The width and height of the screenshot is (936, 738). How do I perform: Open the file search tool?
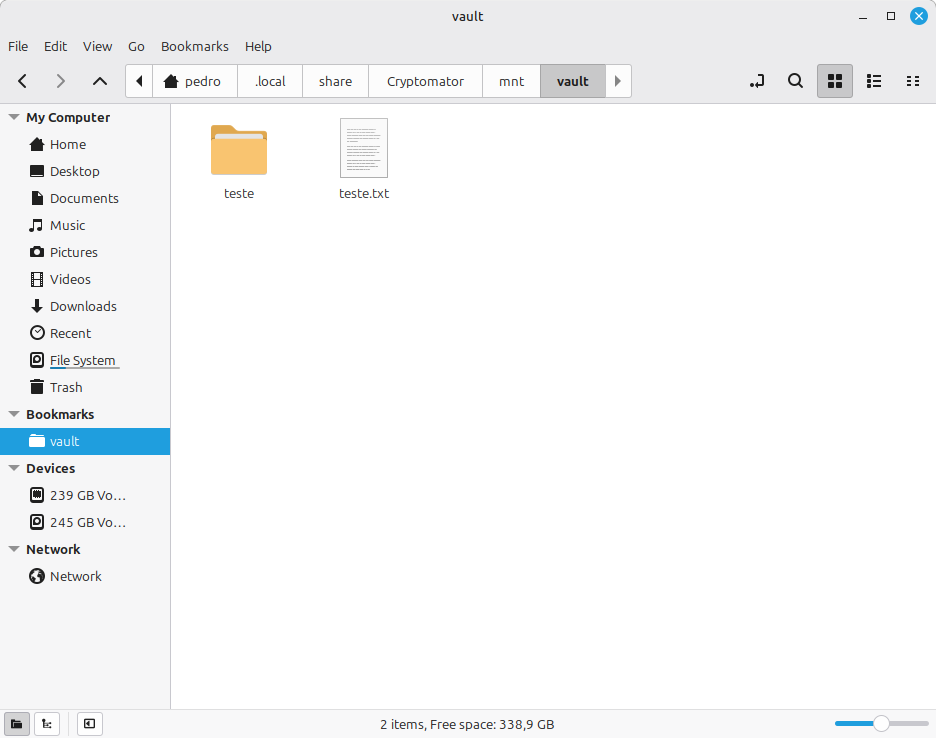point(795,81)
